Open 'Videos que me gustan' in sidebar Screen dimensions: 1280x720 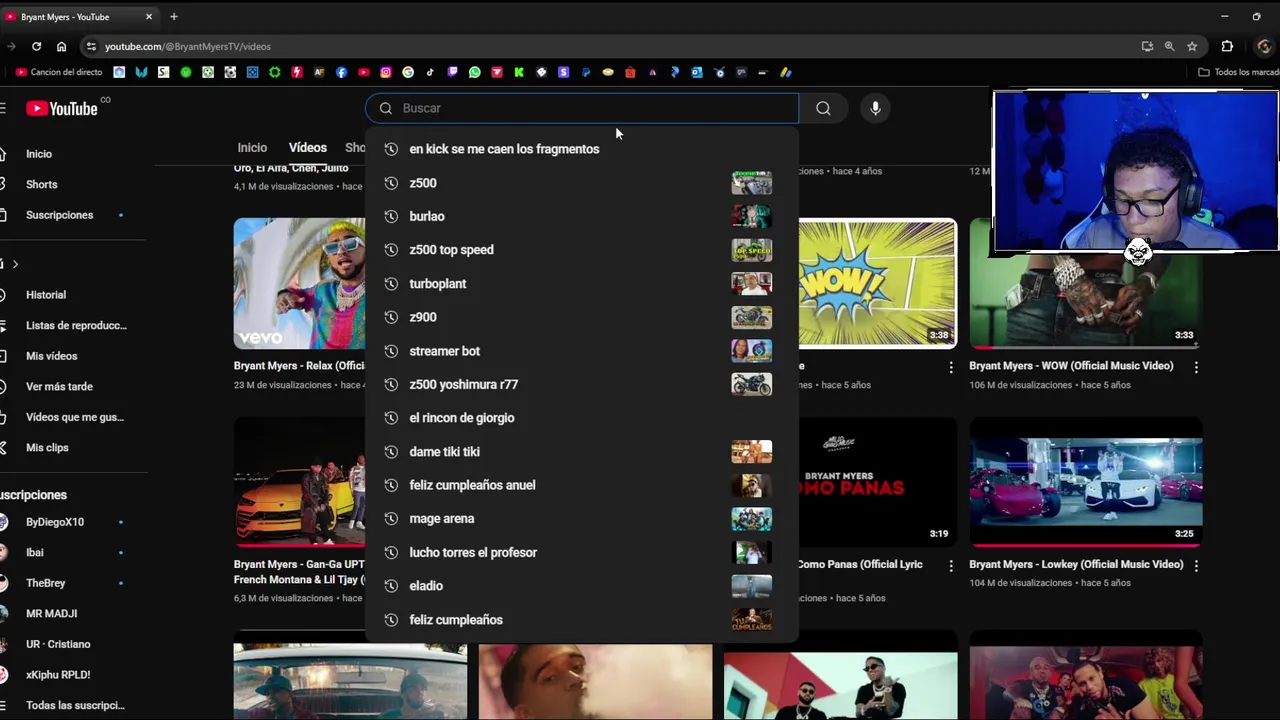(75, 417)
